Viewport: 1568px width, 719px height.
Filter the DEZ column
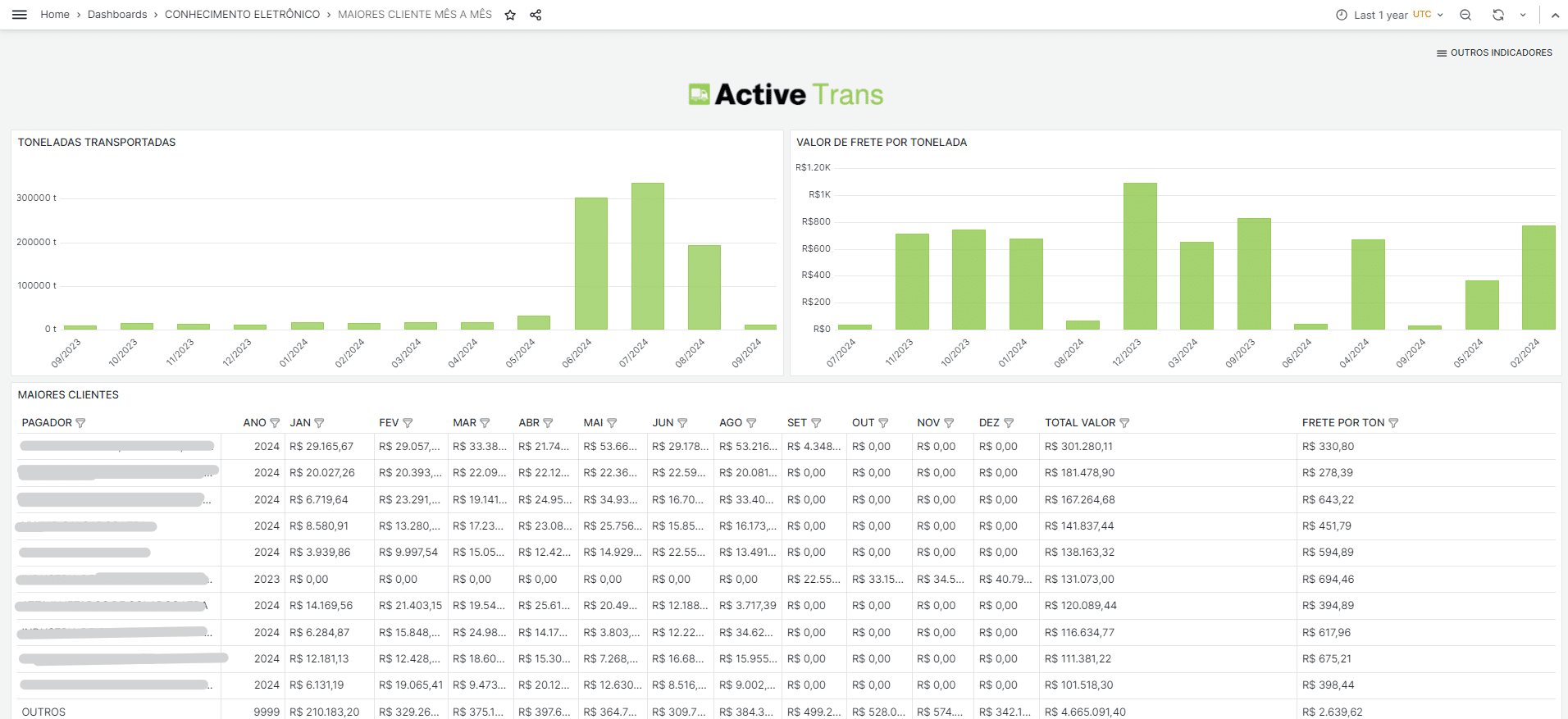click(x=1009, y=423)
